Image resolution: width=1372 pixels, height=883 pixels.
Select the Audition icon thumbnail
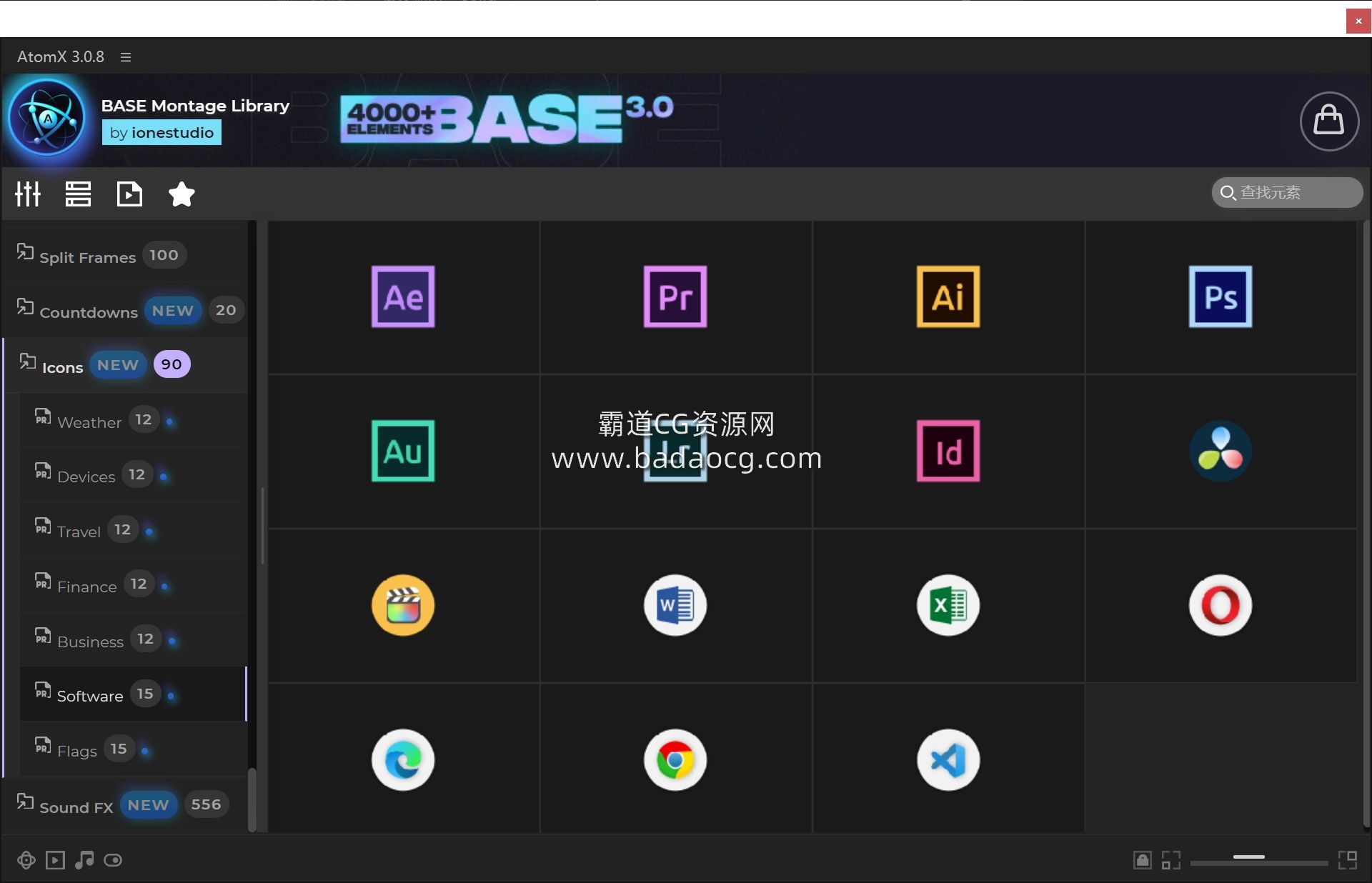(403, 451)
